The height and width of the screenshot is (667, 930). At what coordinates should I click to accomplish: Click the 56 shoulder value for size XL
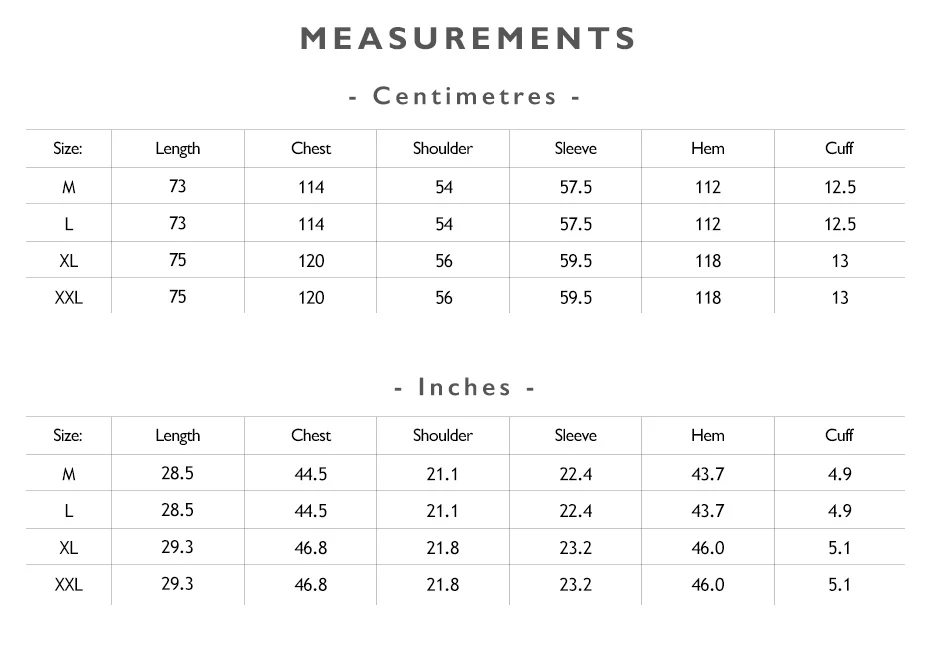tap(444, 261)
